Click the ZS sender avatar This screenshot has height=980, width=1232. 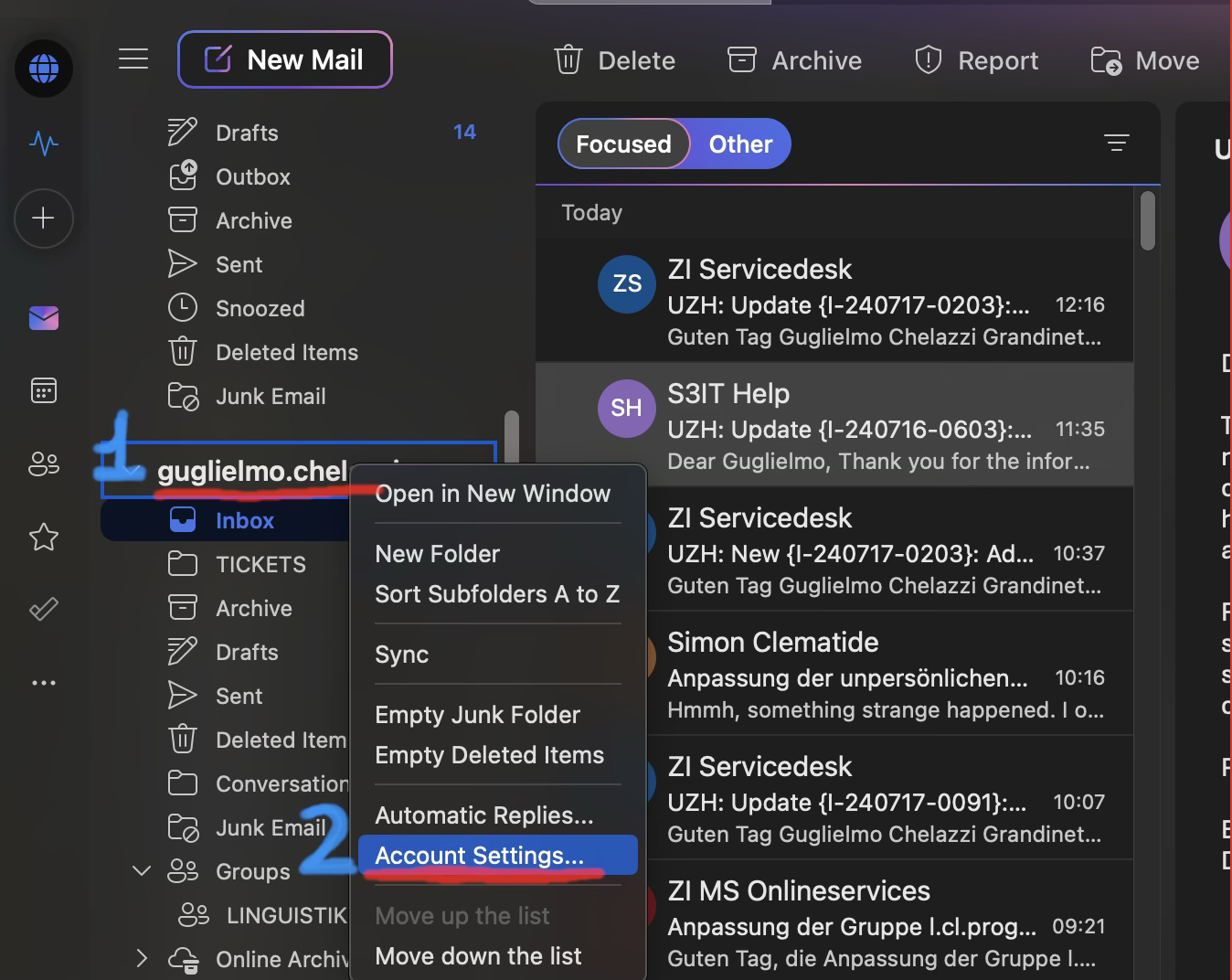[x=627, y=283]
